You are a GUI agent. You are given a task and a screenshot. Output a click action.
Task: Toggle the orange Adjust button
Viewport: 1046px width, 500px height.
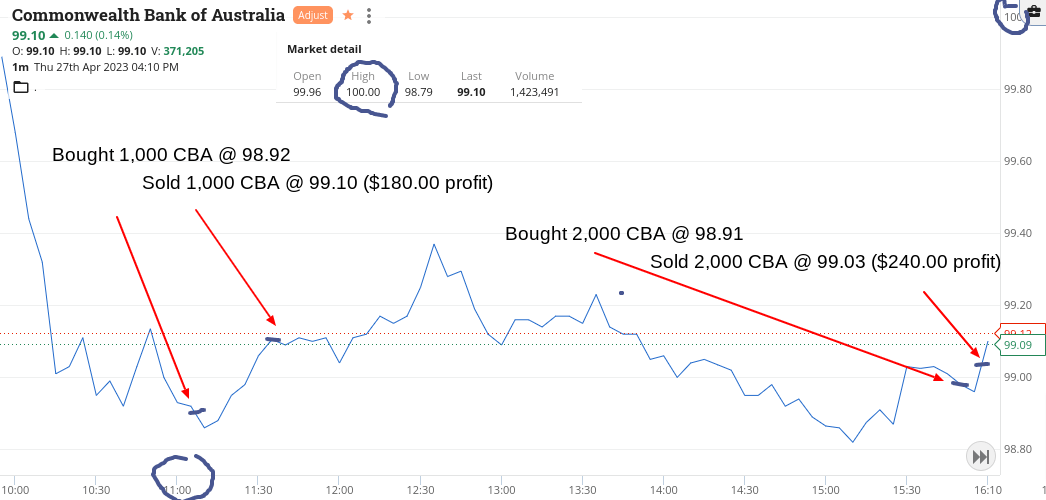pyautogui.click(x=313, y=15)
